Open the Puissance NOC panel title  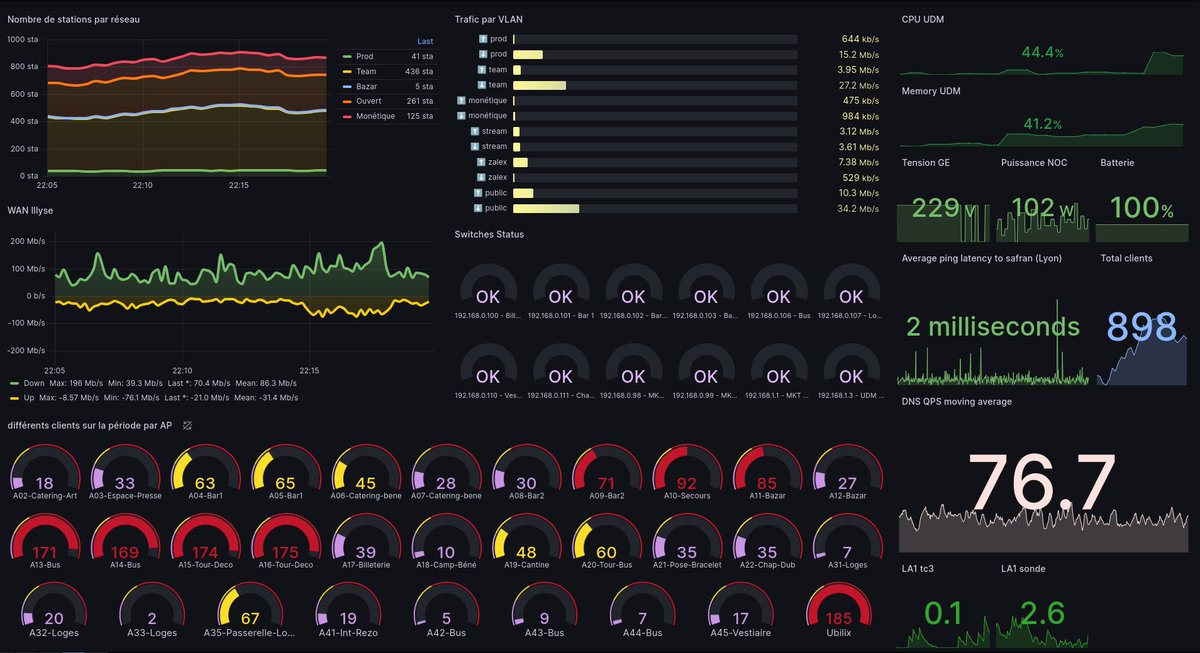click(1034, 162)
